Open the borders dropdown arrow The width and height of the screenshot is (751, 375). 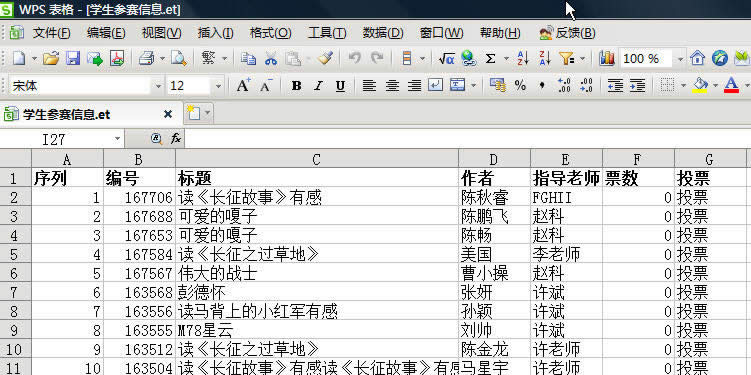click(x=683, y=86)
